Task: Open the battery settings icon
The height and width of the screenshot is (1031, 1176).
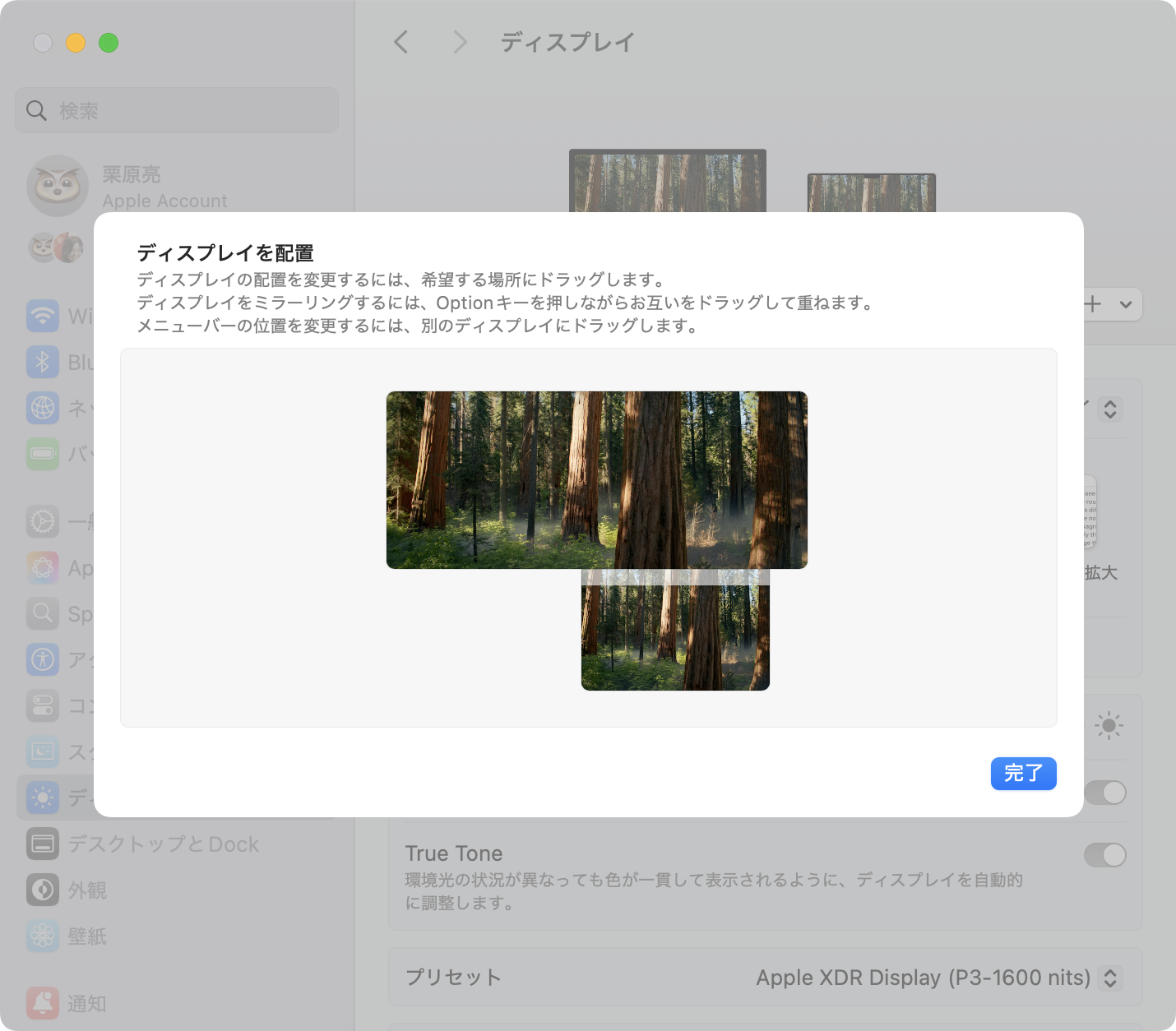Action: pos(43,454)
